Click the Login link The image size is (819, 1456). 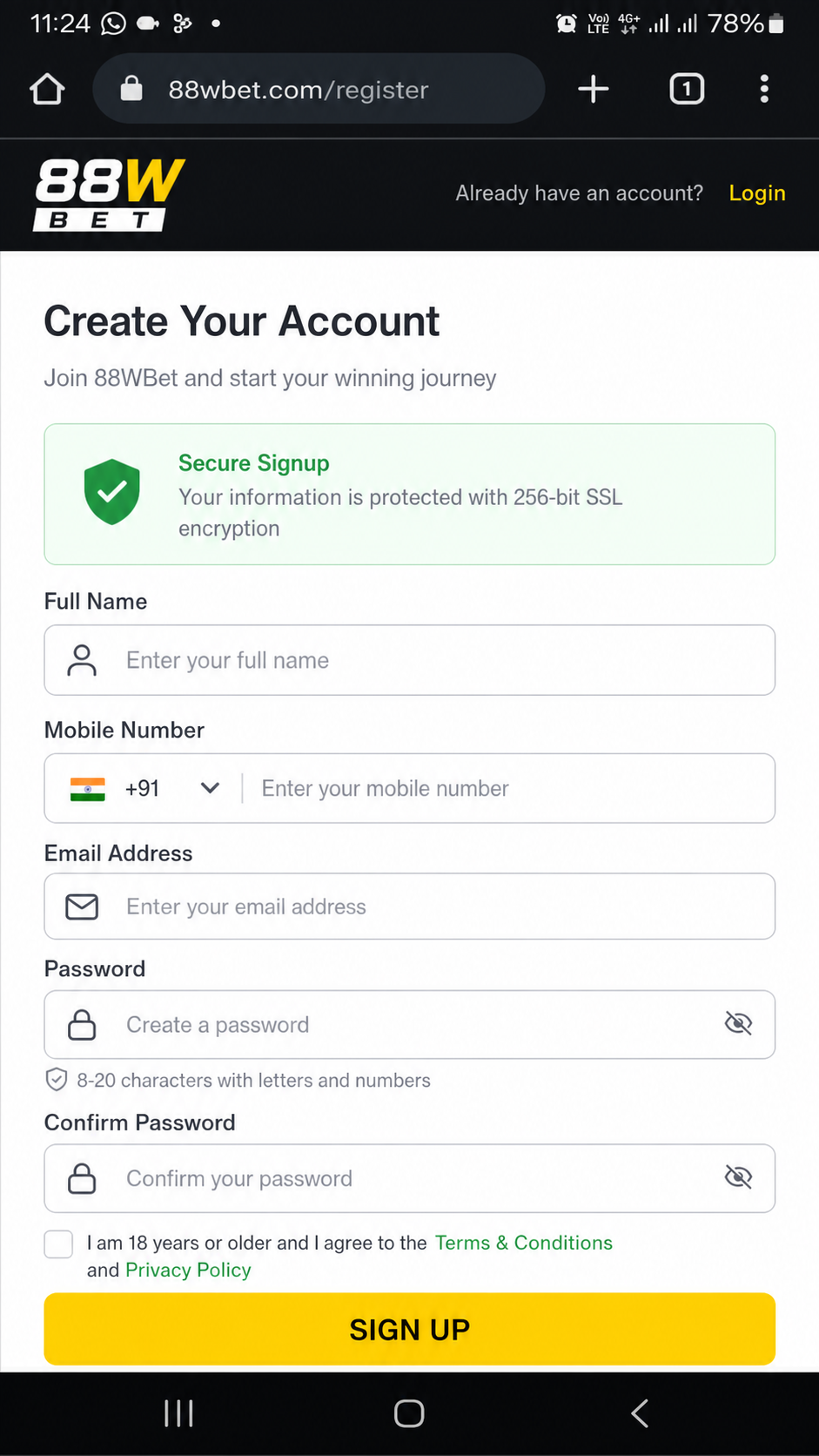757,192
